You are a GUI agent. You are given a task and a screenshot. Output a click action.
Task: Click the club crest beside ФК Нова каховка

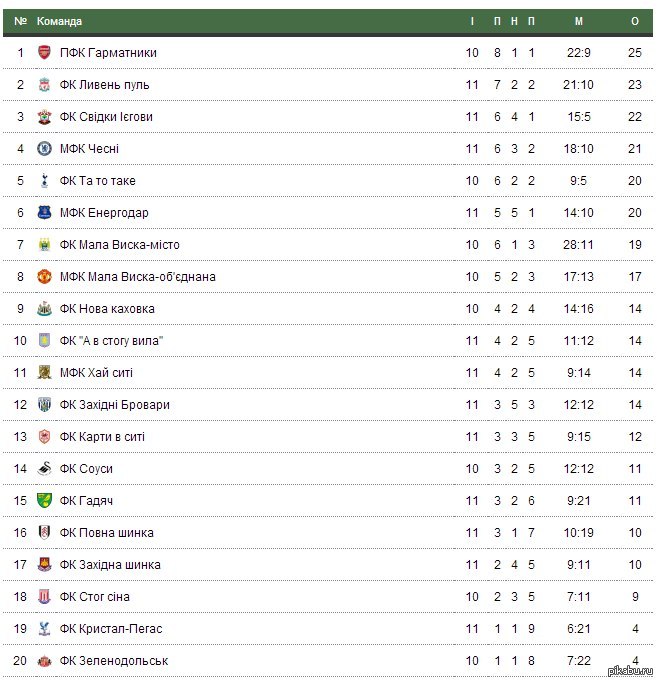click(44, 308)
